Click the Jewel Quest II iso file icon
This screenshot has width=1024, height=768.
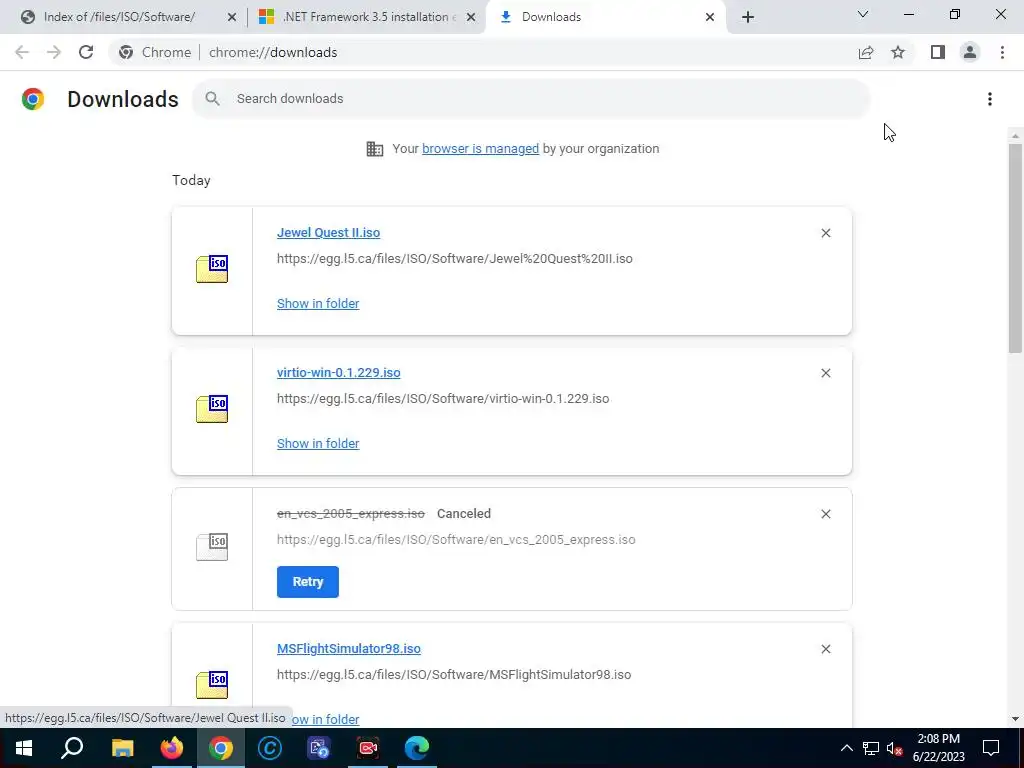pos(212,269)
